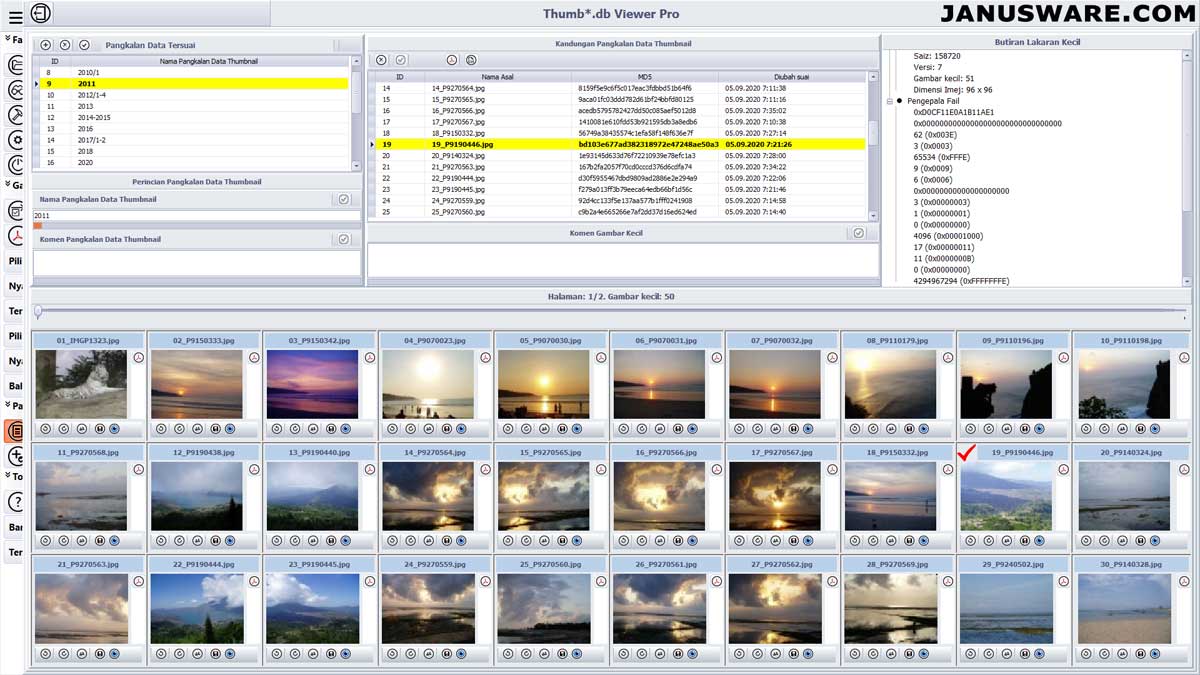Click the help question mark sidebar icon
The height and width of the screenshot is (675, 1200).
tap(16, 502)
